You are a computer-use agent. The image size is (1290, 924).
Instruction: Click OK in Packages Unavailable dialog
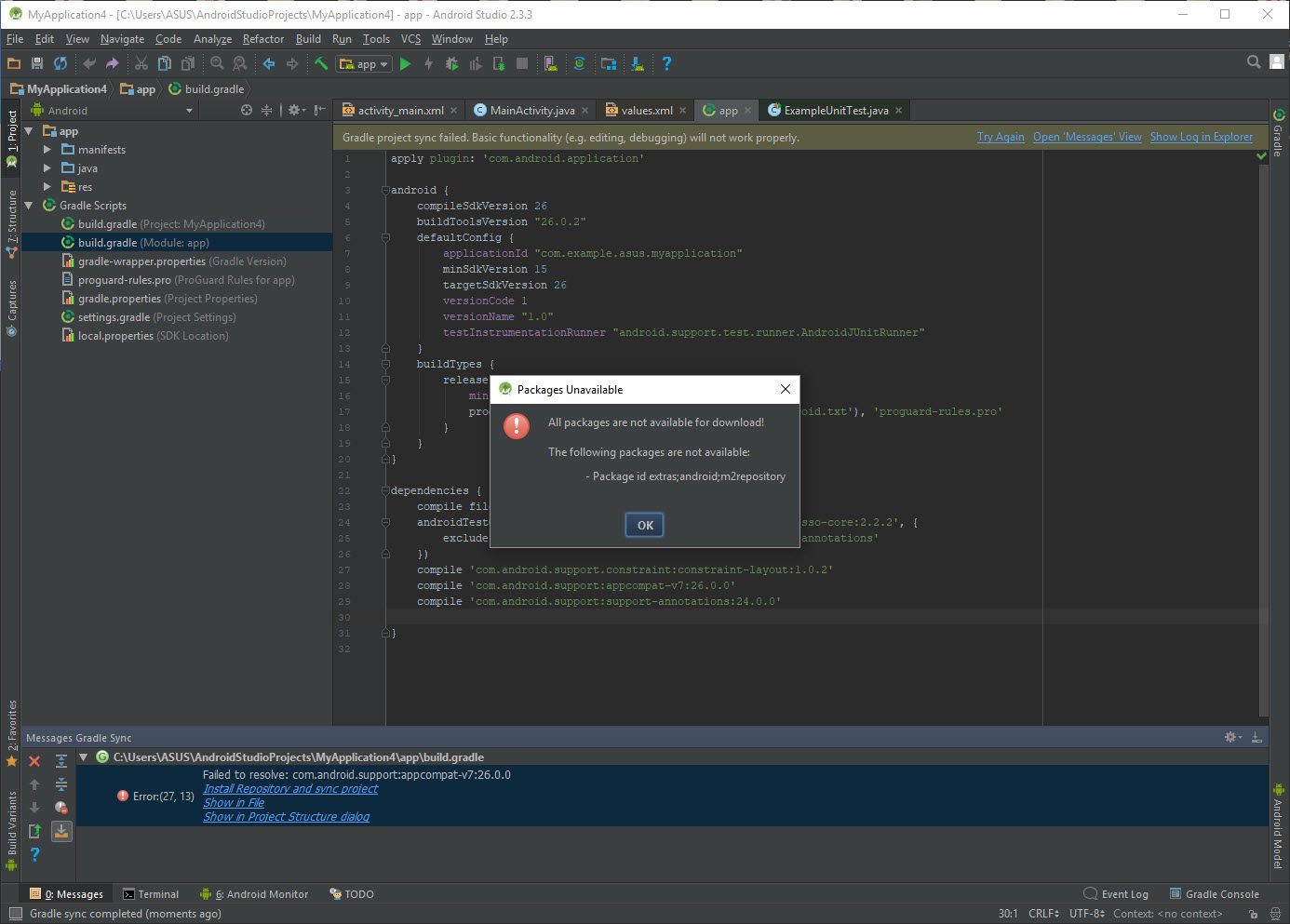tap(645, 526)
